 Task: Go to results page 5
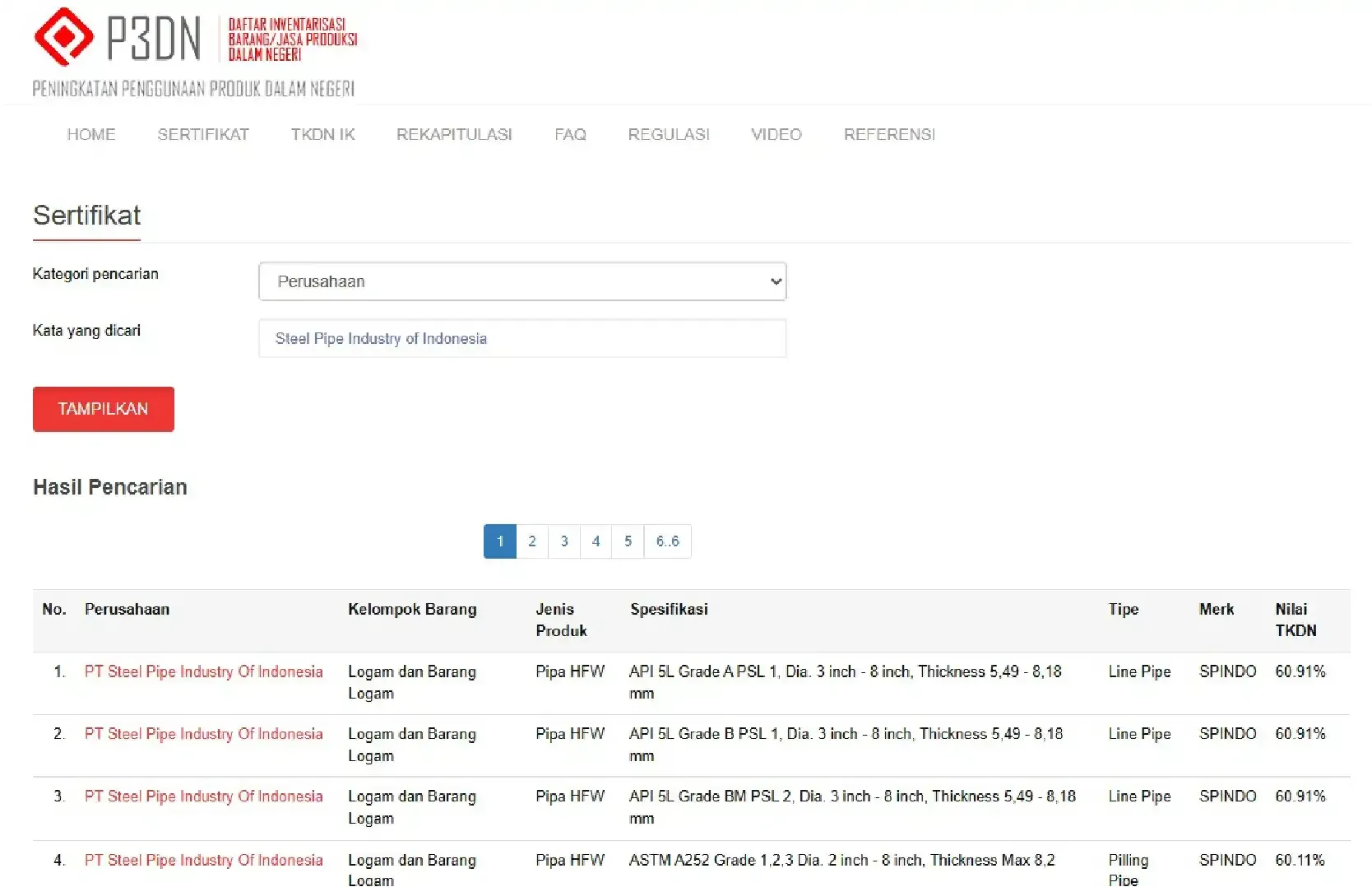628,541
